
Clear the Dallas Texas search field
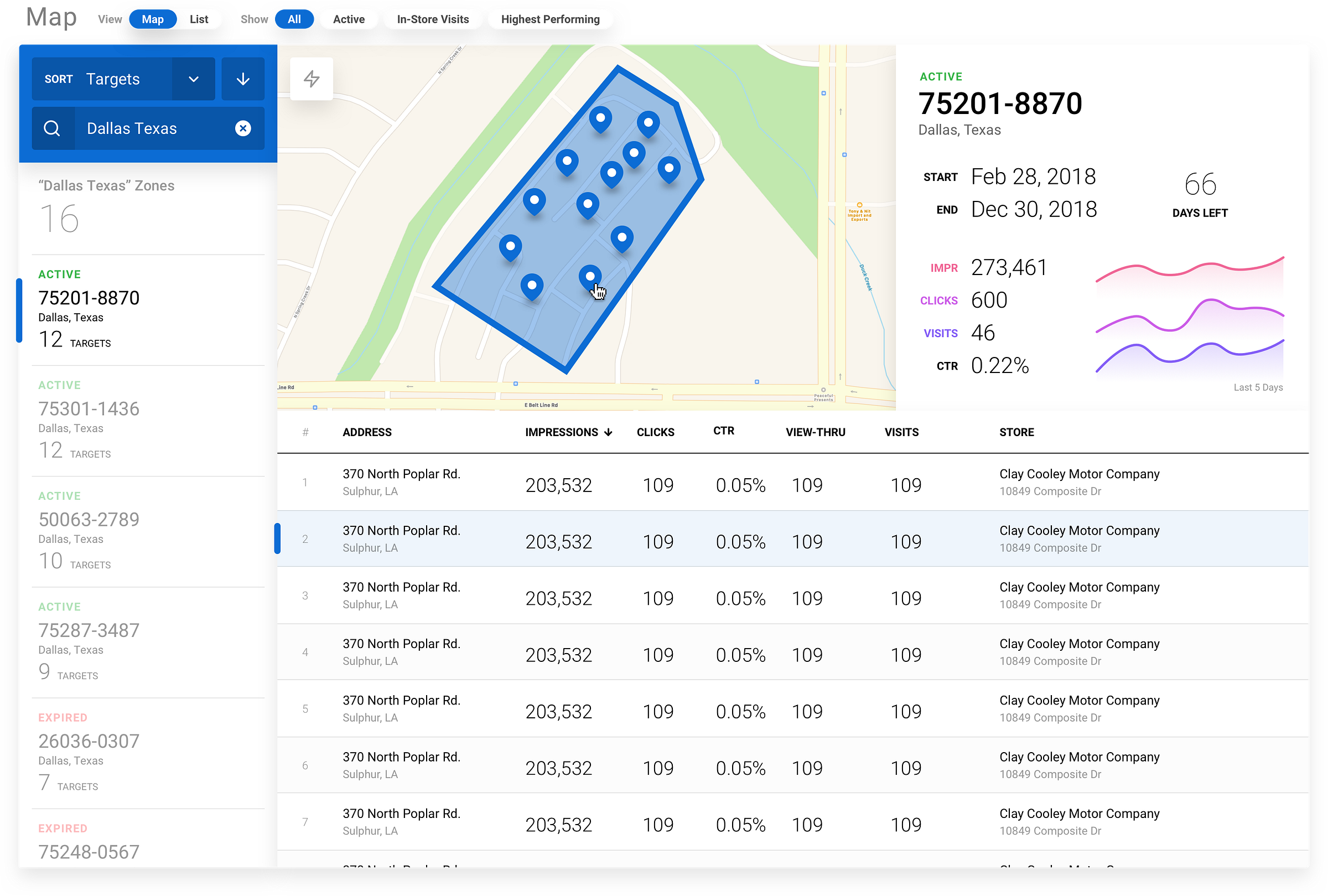tap(243, 128)
